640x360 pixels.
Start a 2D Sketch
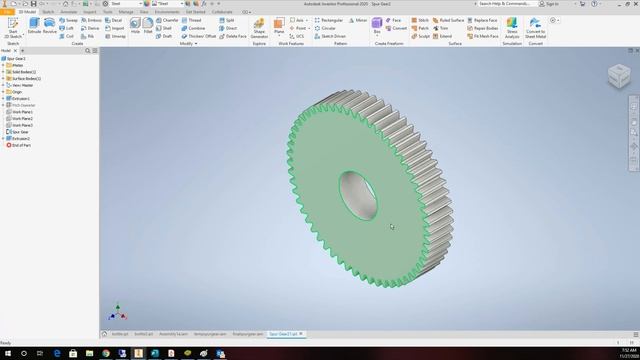point(13,28)
